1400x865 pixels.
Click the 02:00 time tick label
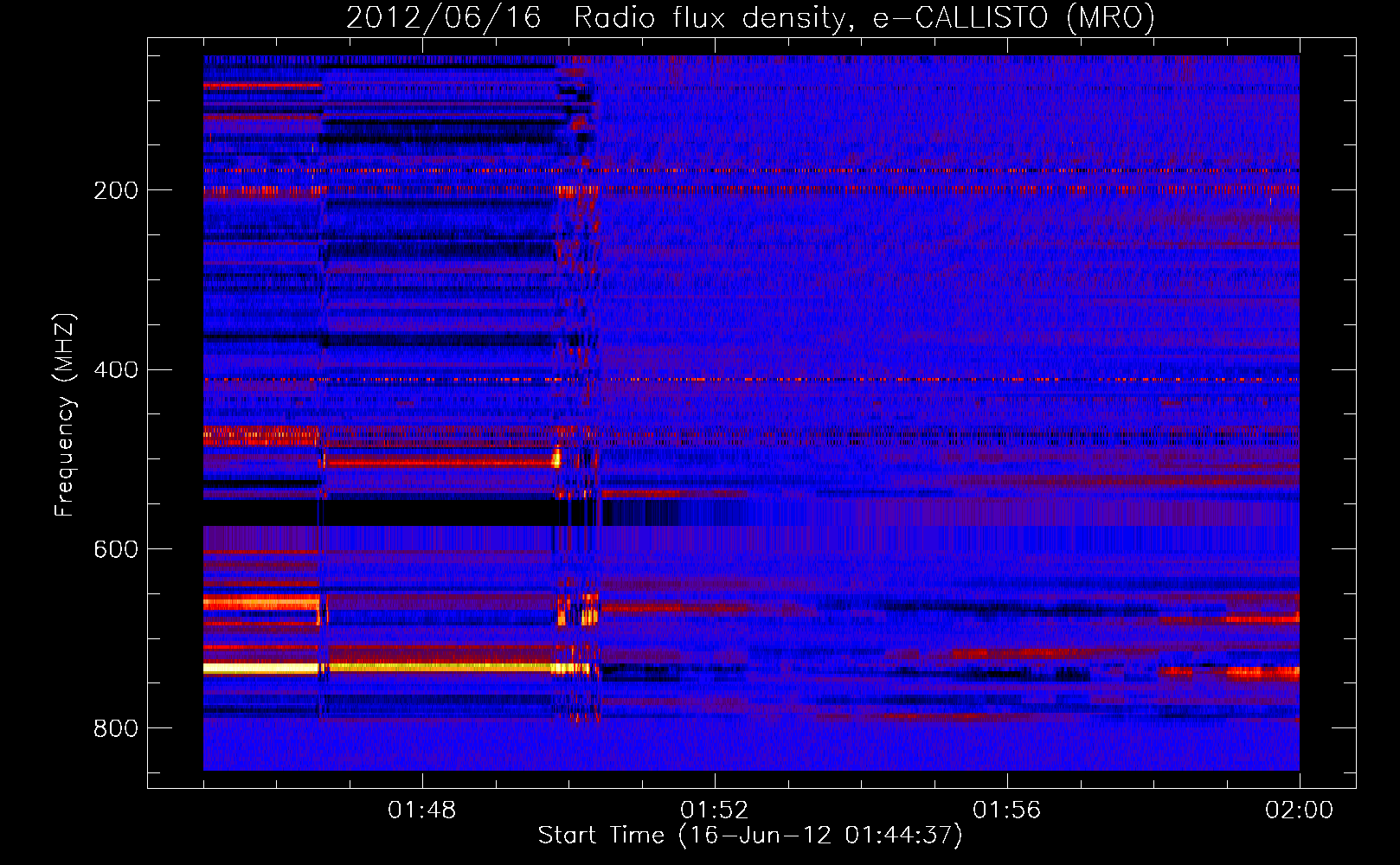pos(1300,811)
